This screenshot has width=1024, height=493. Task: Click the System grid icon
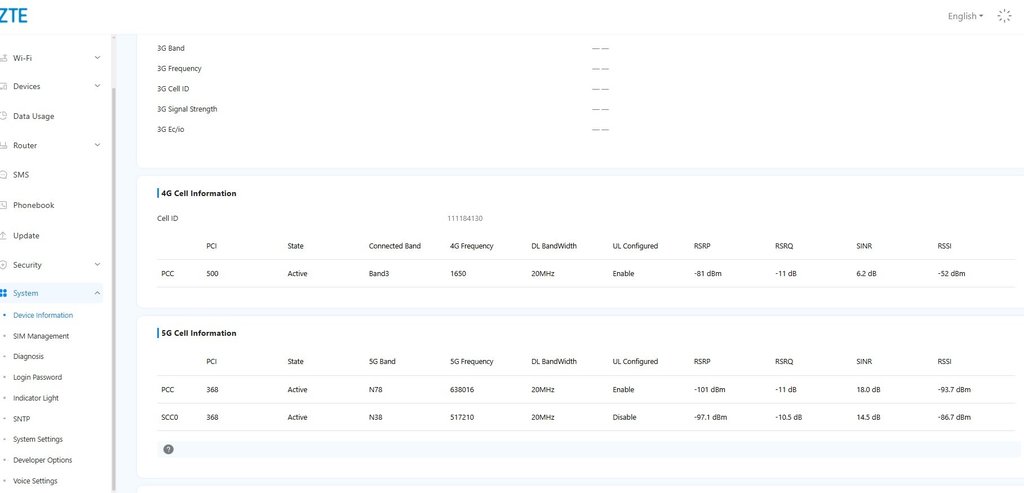(x=3, y=293)
